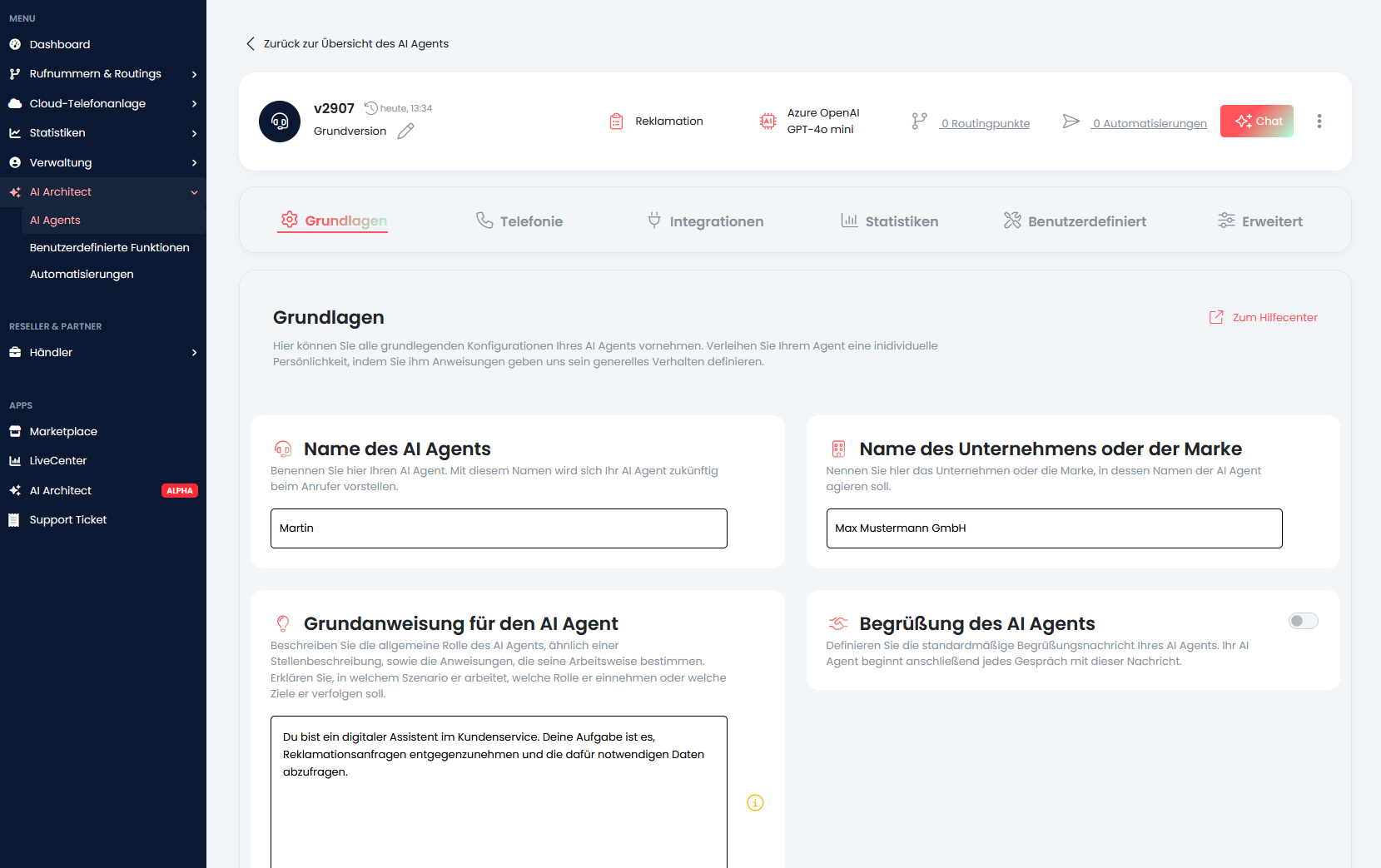Switch to the Integrationen tab
This screenshot has width=1381, height=868.
(x=705, y=221)
